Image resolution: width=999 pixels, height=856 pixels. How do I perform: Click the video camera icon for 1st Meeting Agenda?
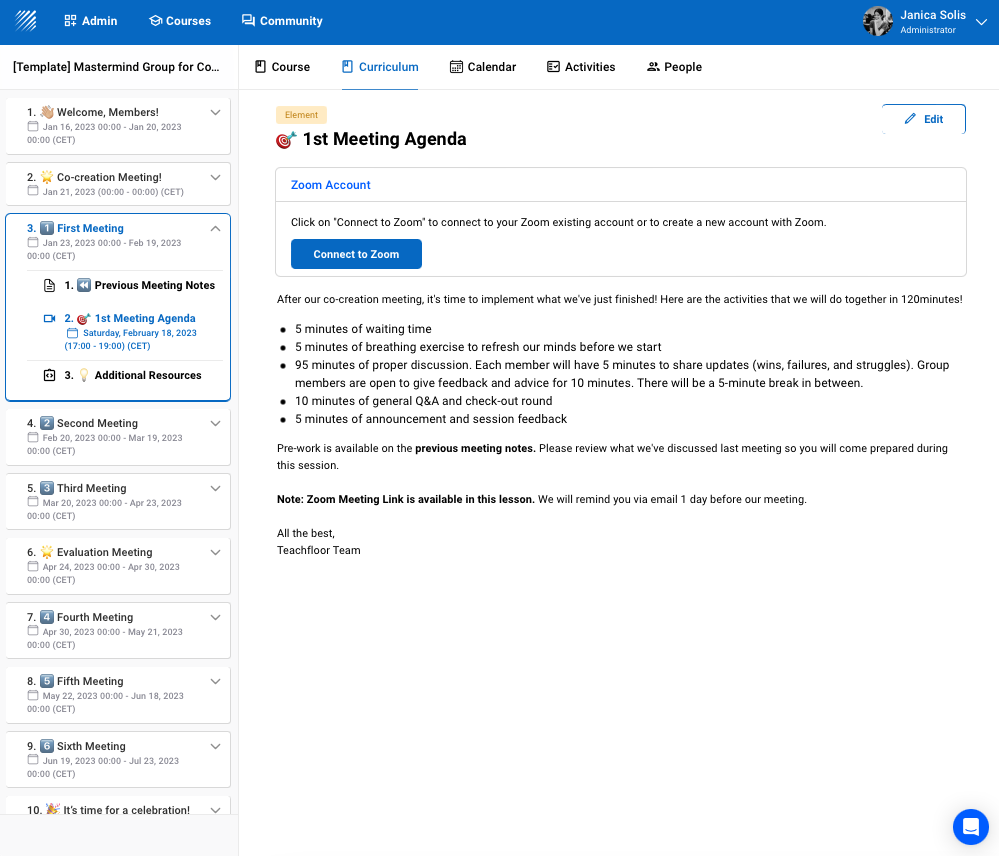[x=49, y=319]
